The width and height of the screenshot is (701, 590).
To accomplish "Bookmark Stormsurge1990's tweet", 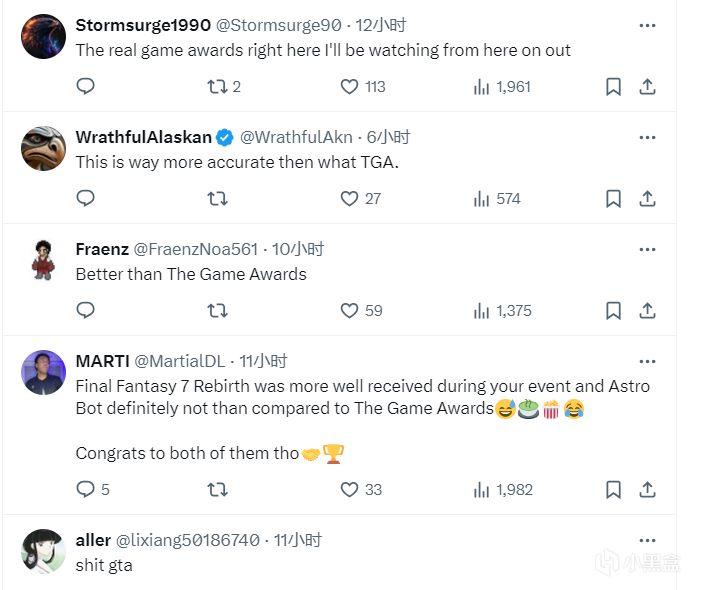I will click(x=613, y=87).
